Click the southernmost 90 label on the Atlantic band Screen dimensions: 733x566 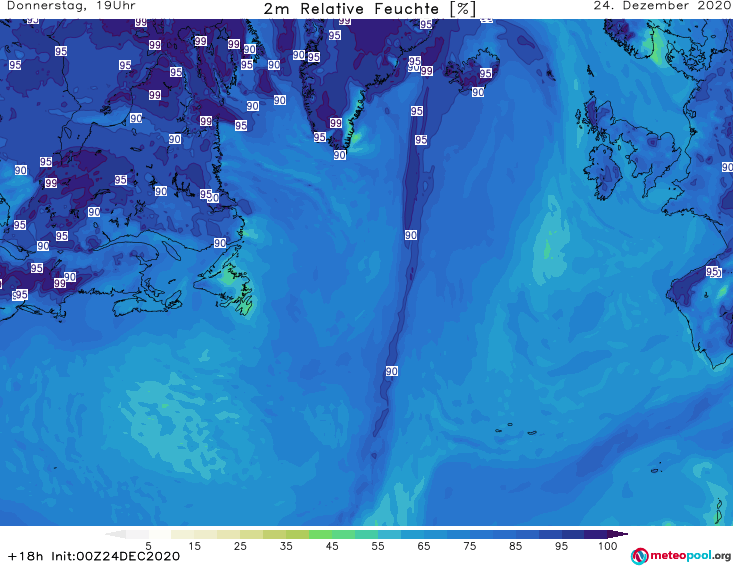coord(392,371)
